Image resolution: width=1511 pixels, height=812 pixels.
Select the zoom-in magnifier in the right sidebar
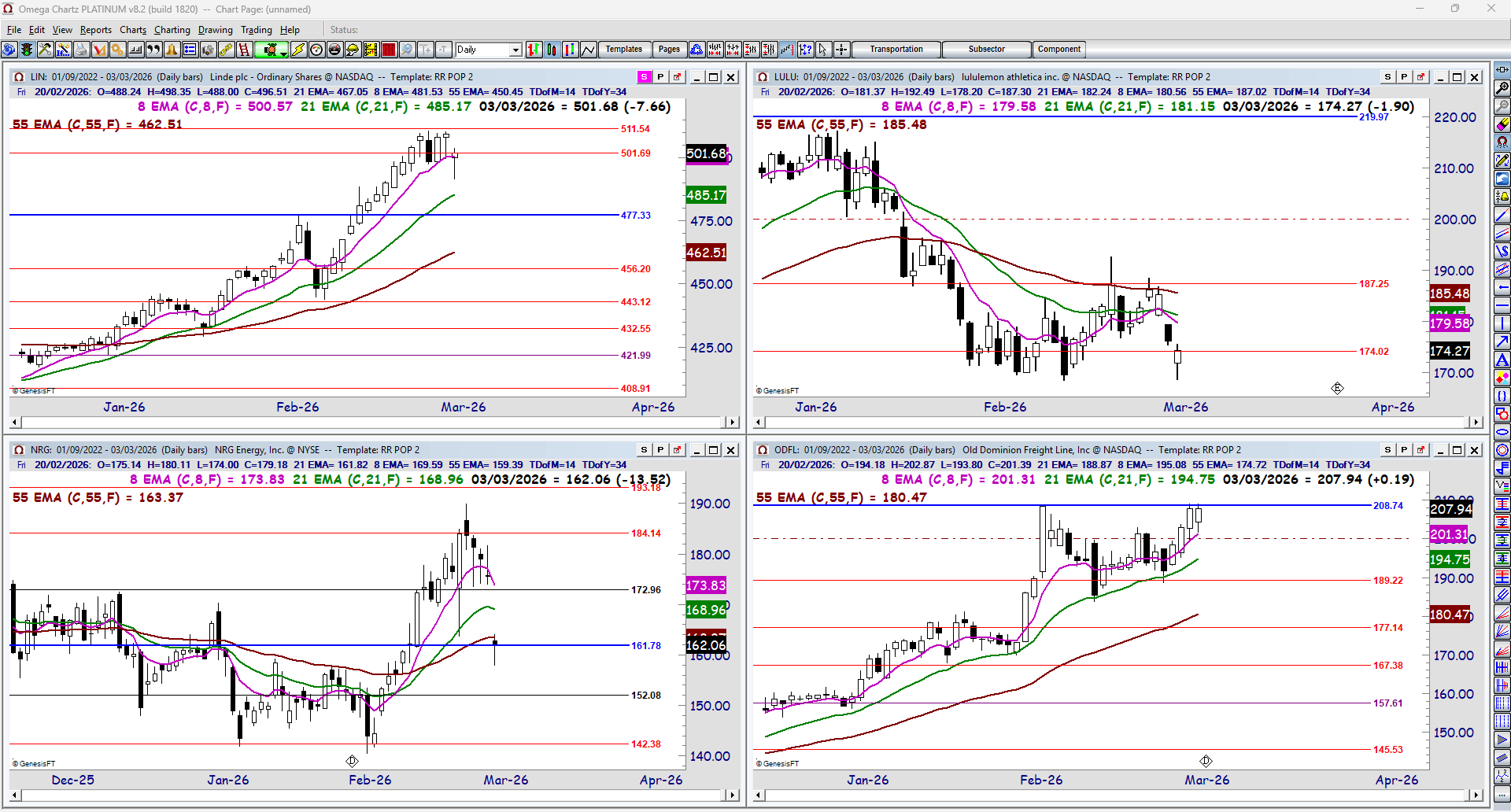pyautogui.click(x=1502, y=88)
